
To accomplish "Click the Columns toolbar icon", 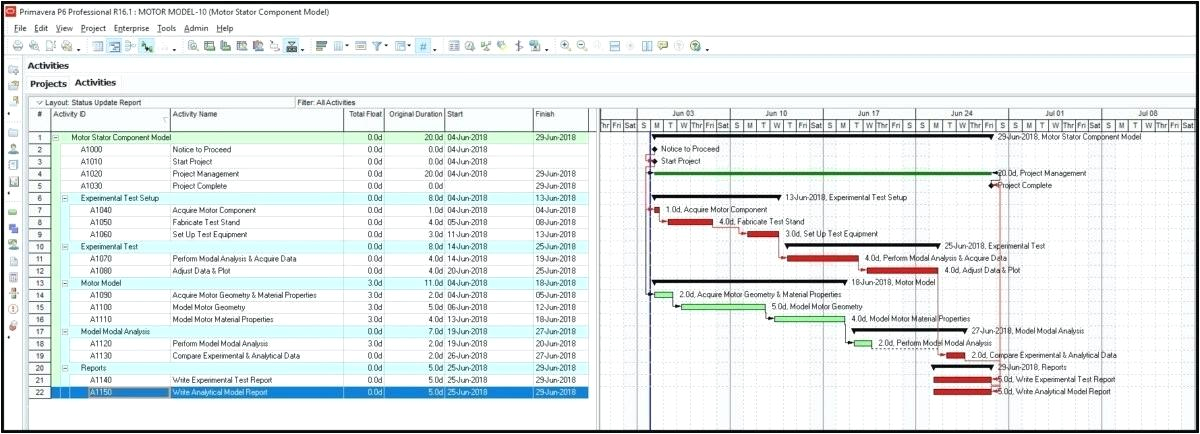I will [x=340, y=46].
